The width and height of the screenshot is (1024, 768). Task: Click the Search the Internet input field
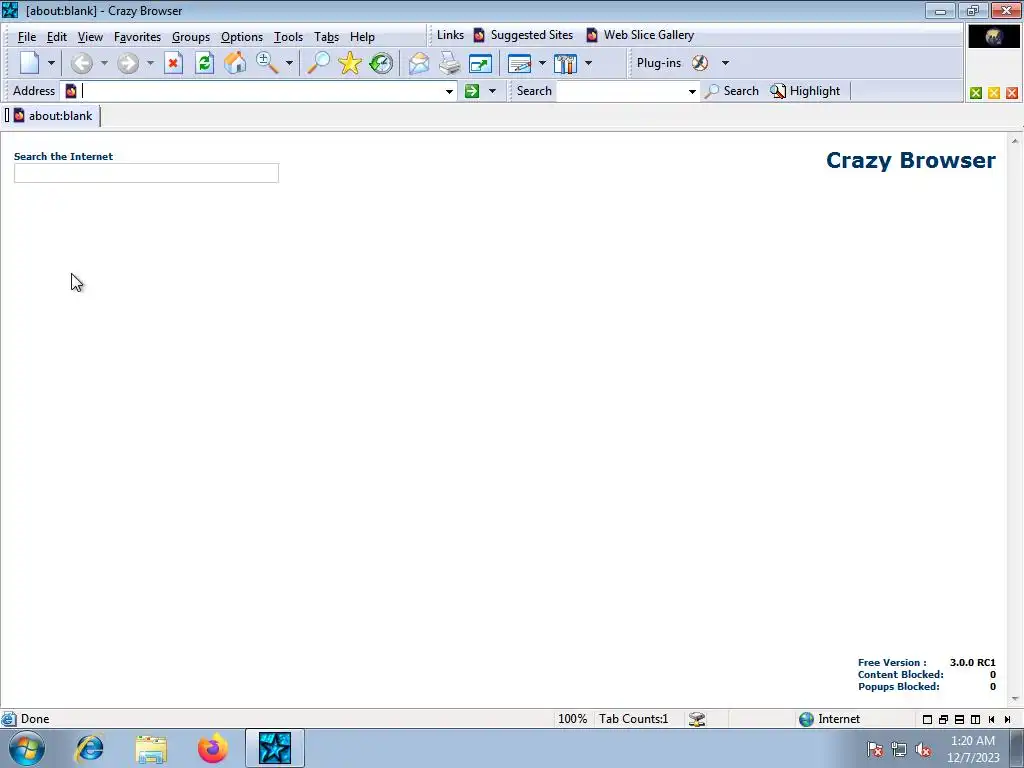[x=146, y=173]
